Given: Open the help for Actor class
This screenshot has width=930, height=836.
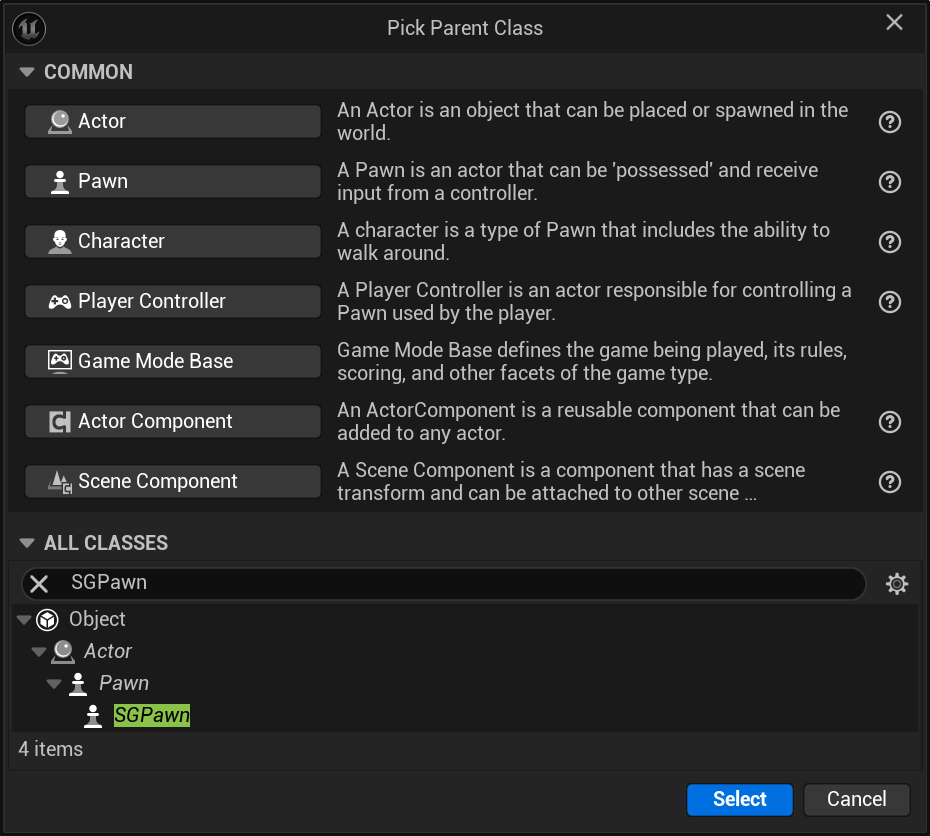Looking at the screenshot, I should click(889, 121).
